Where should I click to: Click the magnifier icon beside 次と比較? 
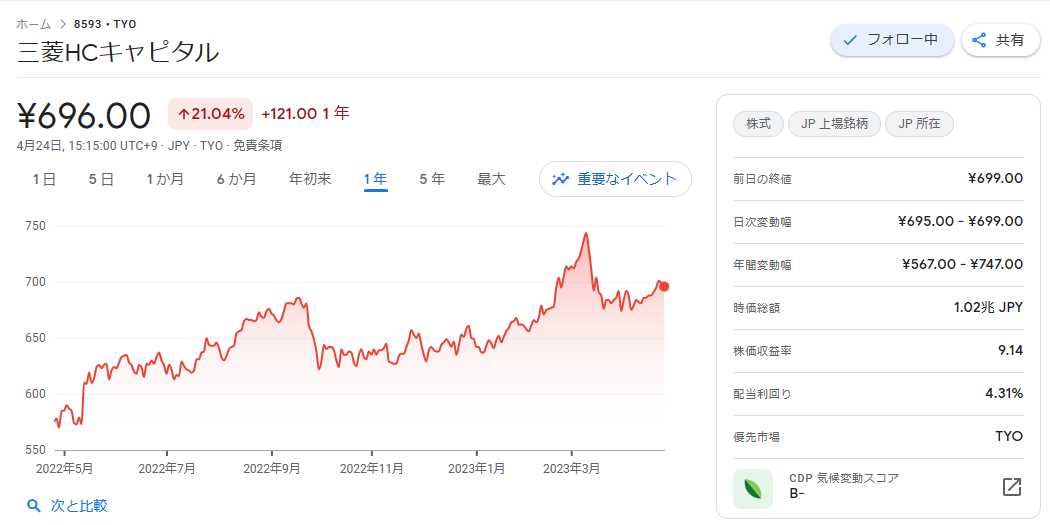click(x=33, y=506)
